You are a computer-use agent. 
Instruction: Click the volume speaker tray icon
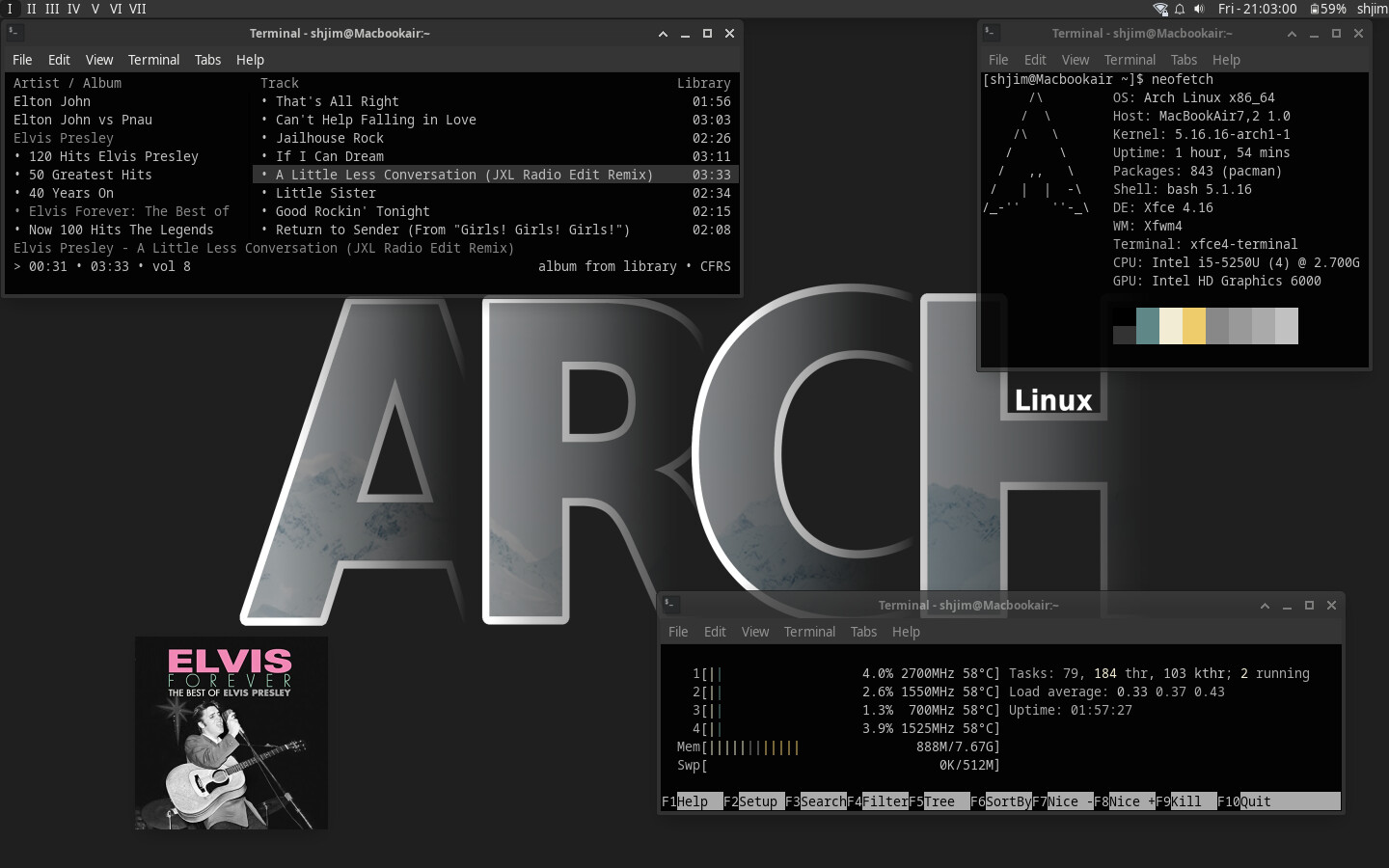pos(1199,9)
